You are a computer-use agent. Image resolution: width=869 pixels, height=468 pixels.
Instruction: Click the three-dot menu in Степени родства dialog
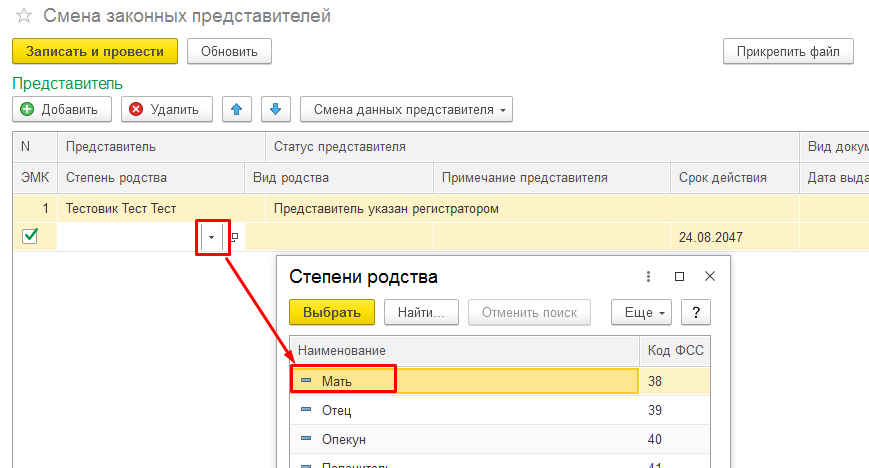[648, 276]
